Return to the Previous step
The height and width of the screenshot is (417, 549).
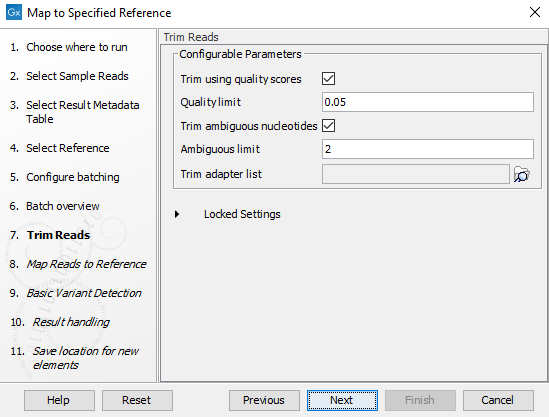264,400
